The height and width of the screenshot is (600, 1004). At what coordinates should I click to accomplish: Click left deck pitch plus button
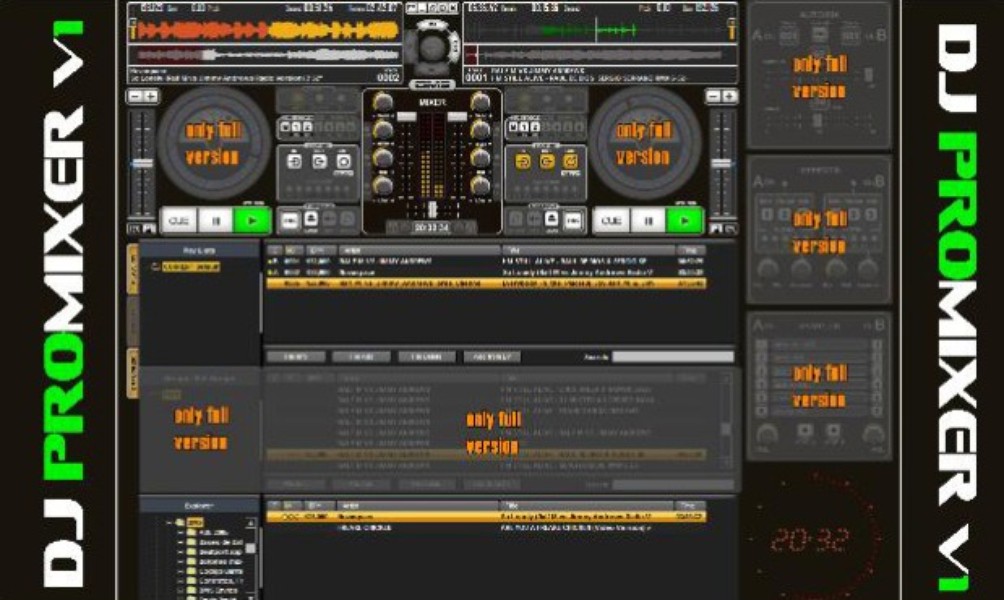coord(150,97)
